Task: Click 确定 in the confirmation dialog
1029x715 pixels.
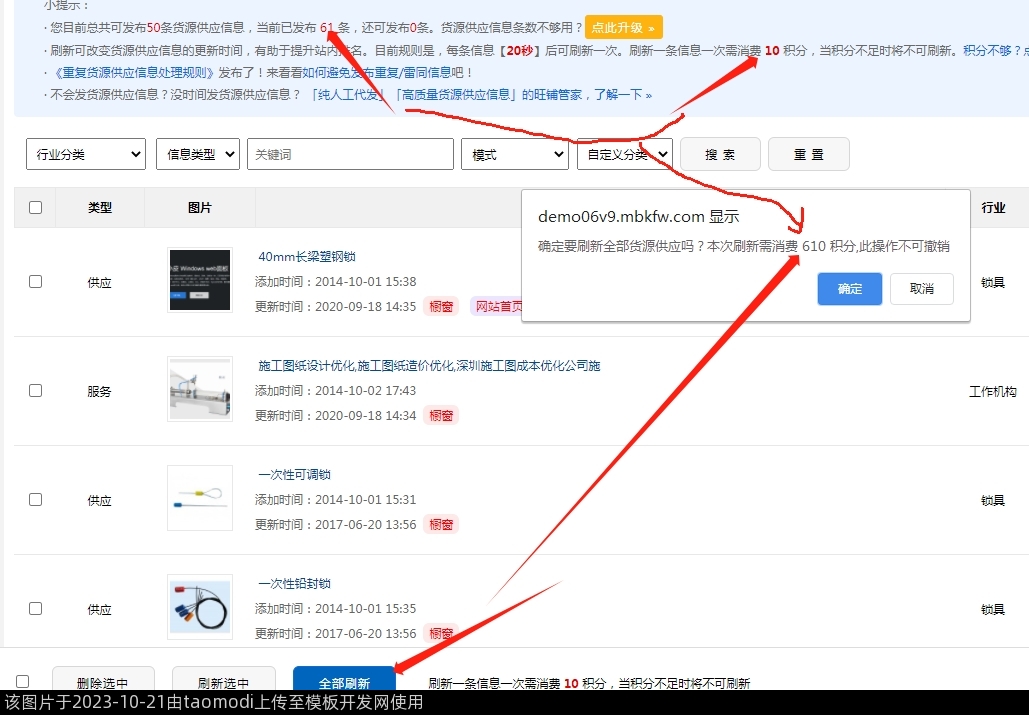Action: [849, 289]
